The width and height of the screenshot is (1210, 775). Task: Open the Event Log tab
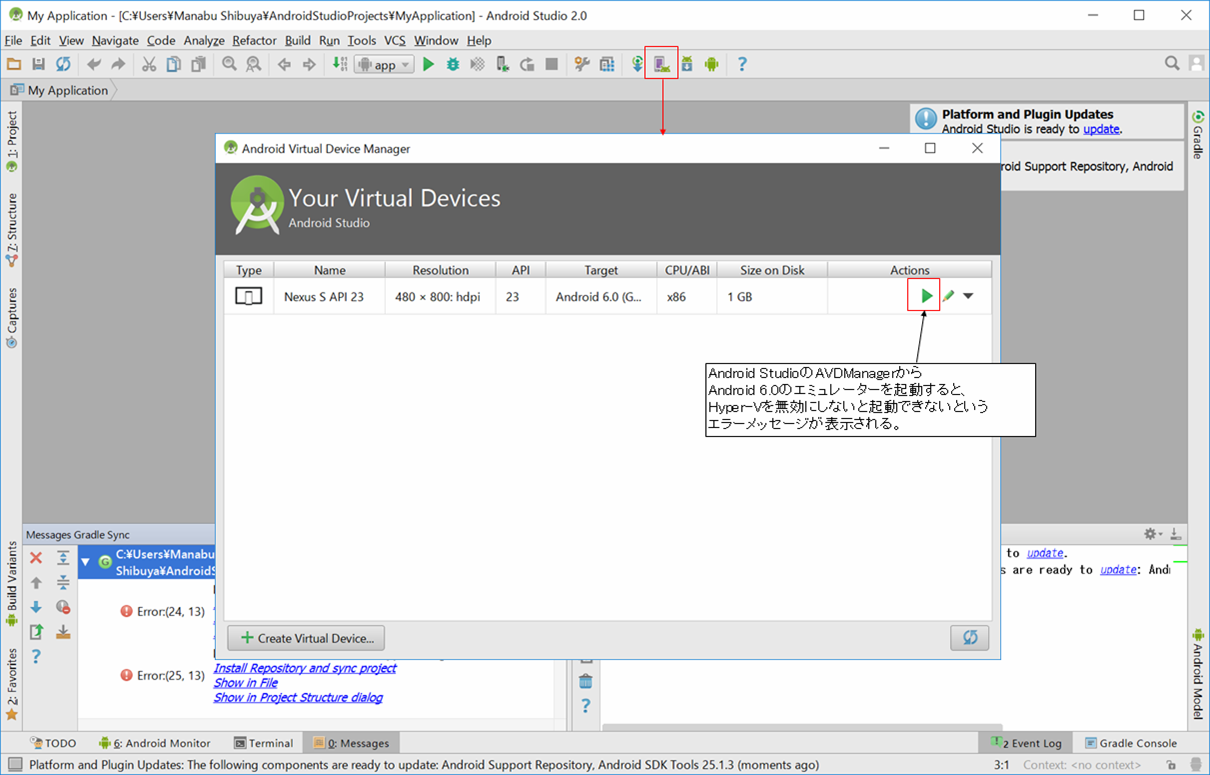(1027, 743)
